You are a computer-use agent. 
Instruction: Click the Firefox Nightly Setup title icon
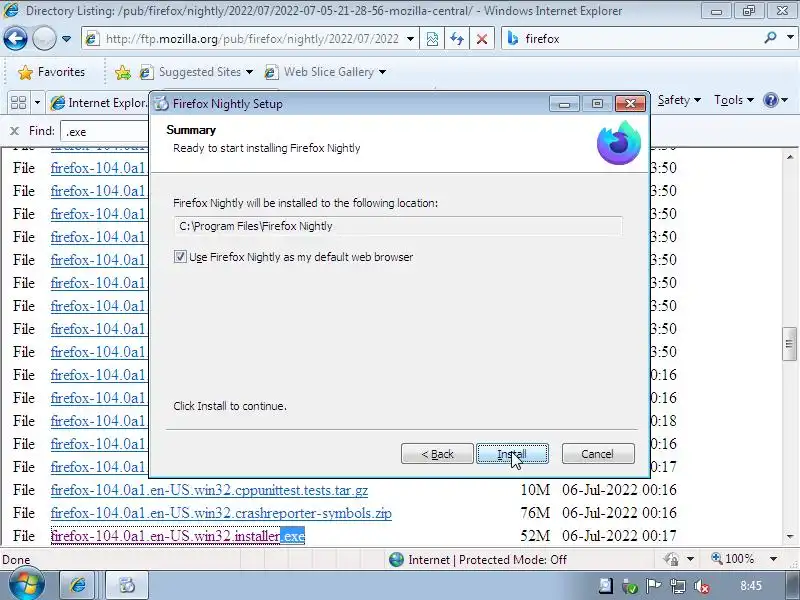point(161,104)
